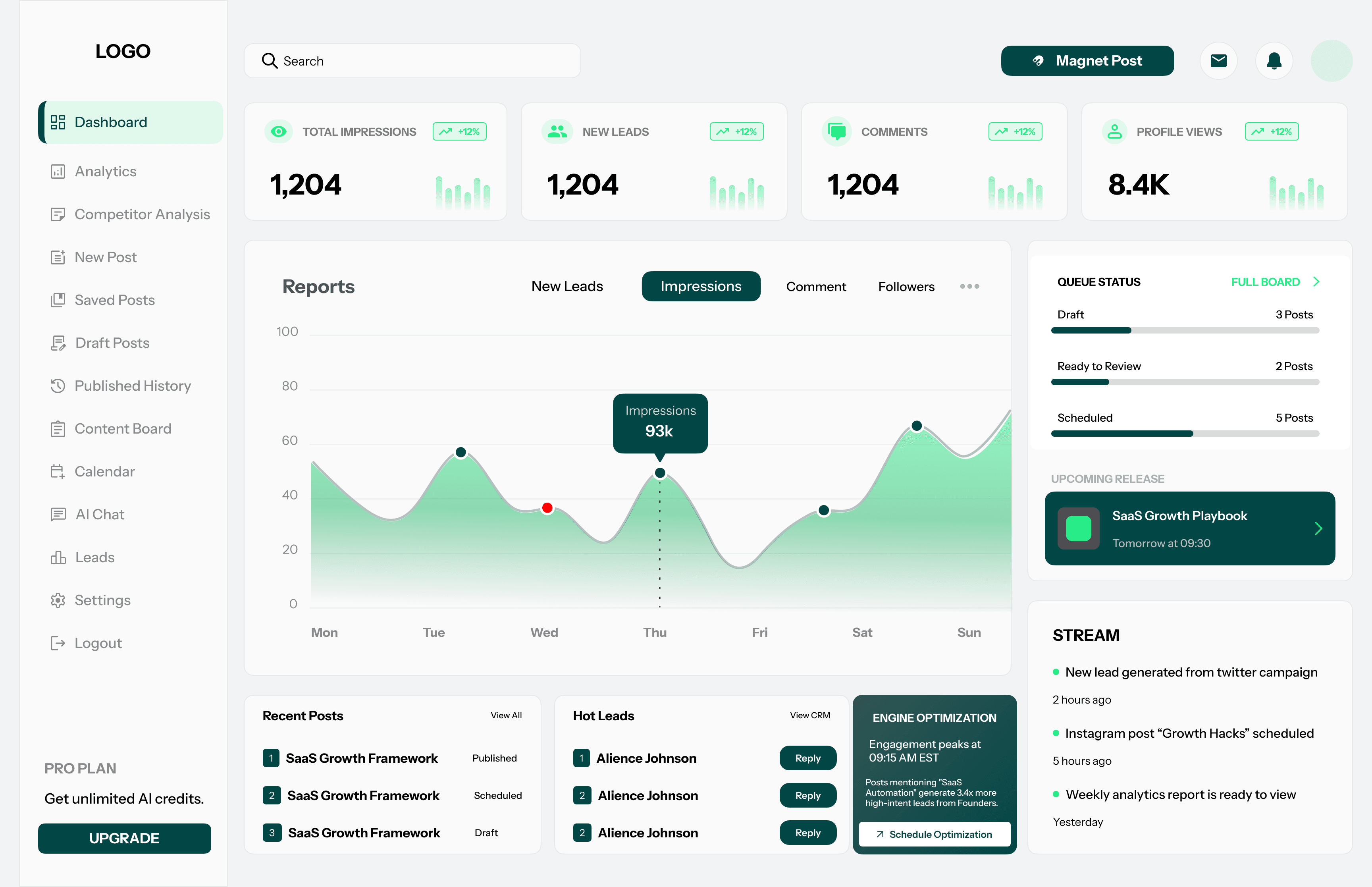Click the LOGO in sidebar
Screen dimensions: 1372x887
[x=123, y=51]
